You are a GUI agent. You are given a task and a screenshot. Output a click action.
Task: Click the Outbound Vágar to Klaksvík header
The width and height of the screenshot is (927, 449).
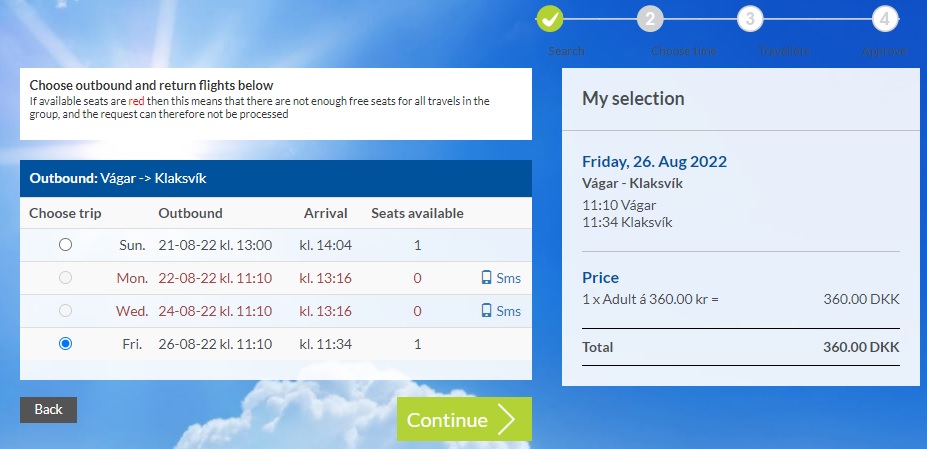(125, 179)
